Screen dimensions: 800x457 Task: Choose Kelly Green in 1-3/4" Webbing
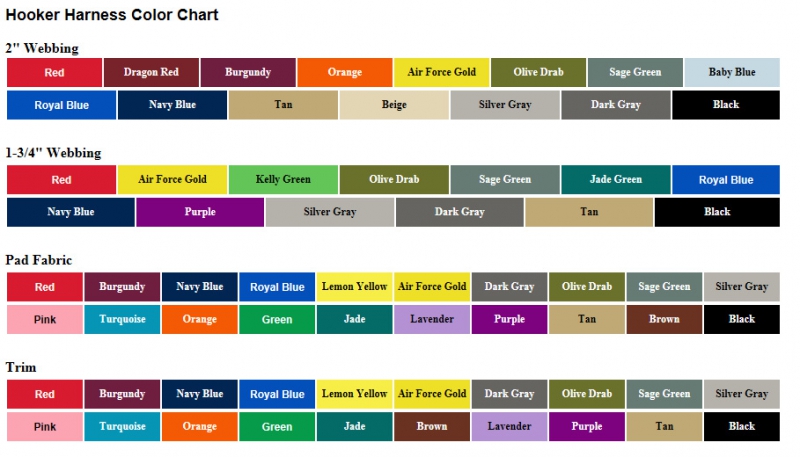283,180
